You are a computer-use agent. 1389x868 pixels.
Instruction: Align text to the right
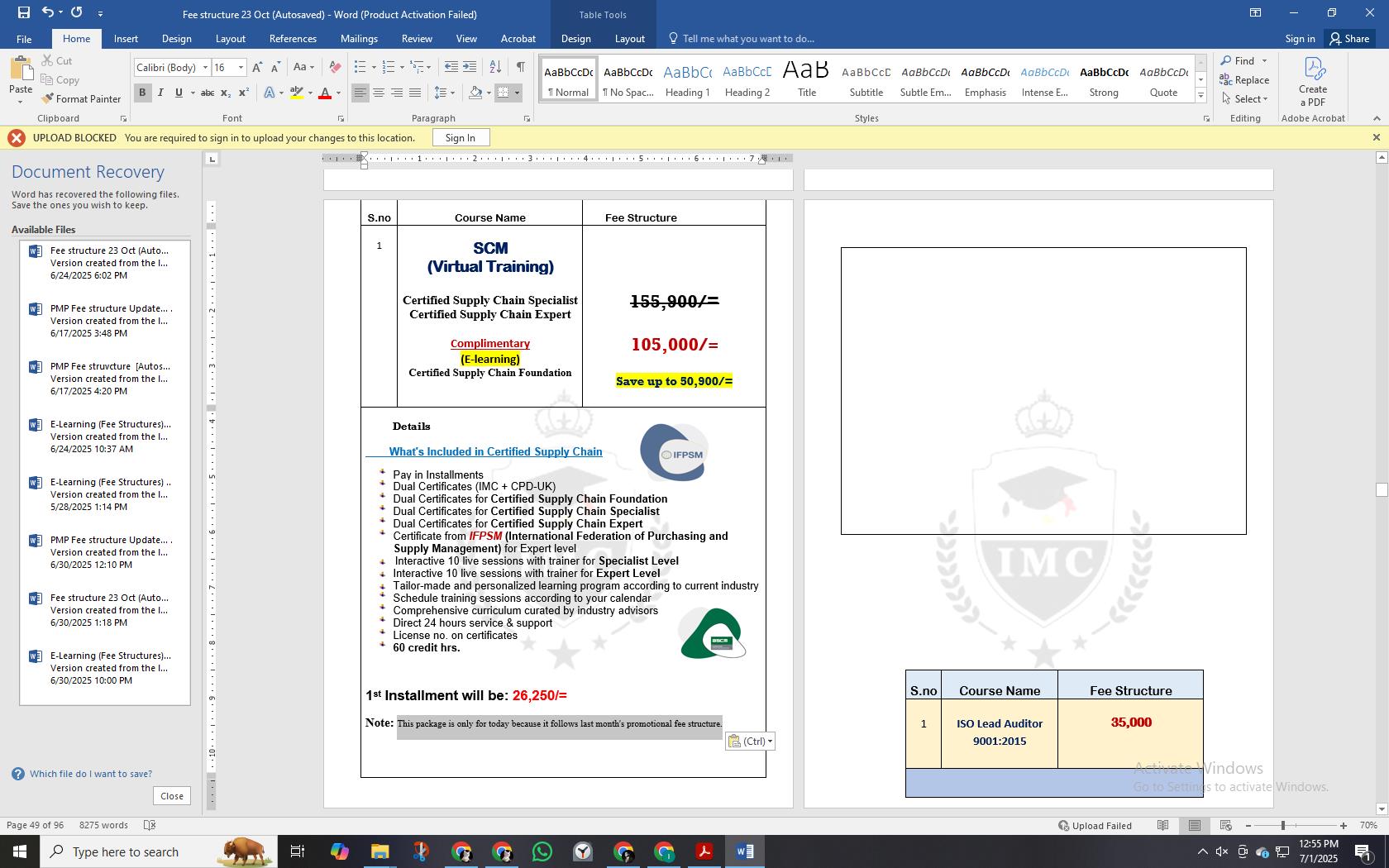[397, 93]
